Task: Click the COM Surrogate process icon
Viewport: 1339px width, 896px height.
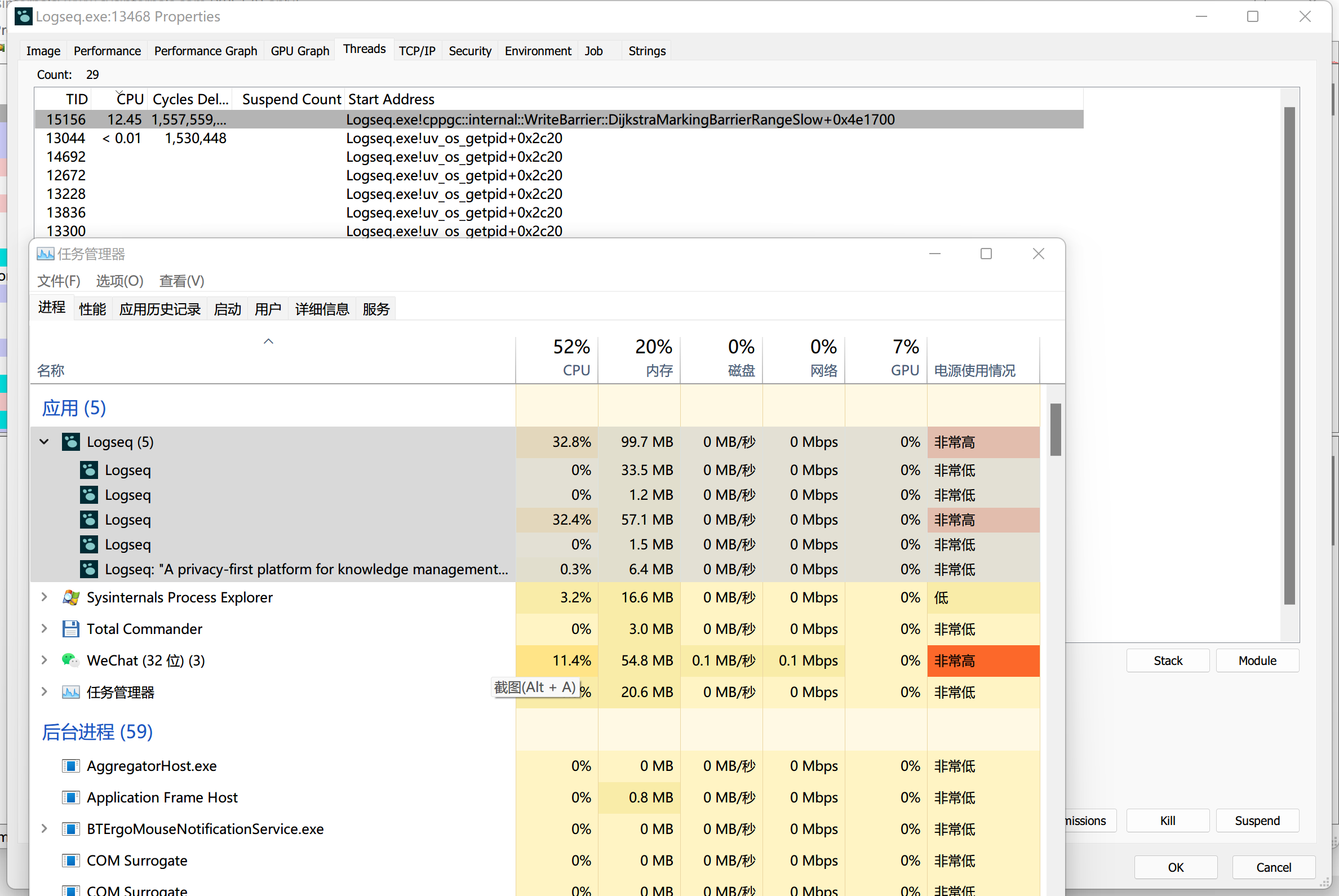Action: click(x=71, y=860)
